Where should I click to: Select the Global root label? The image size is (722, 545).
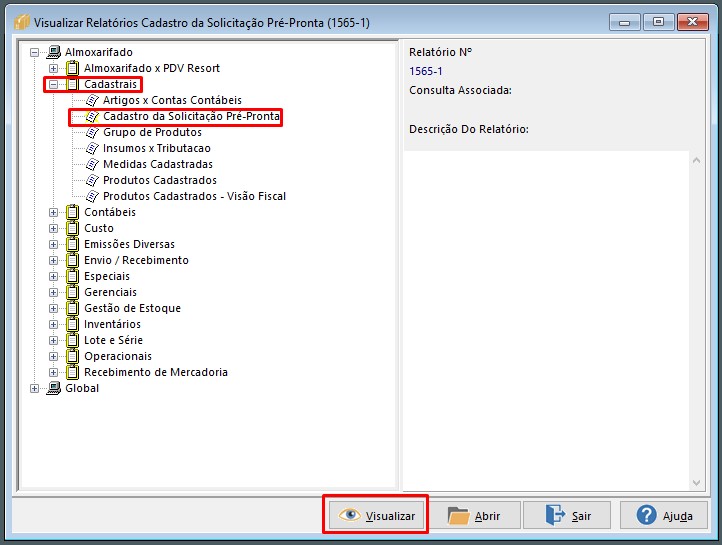82,388
